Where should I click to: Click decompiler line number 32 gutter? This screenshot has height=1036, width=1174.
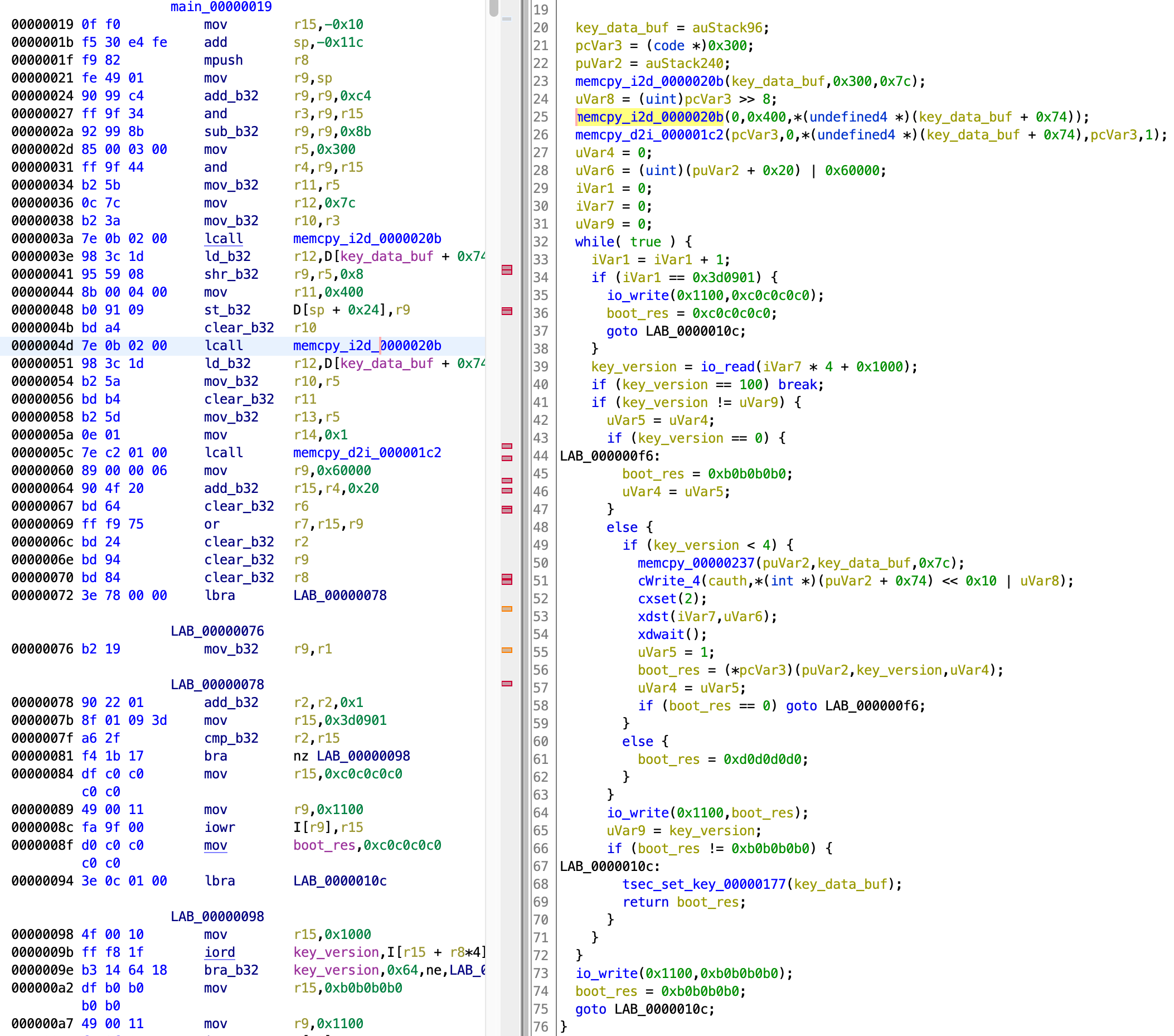(540, 242)
